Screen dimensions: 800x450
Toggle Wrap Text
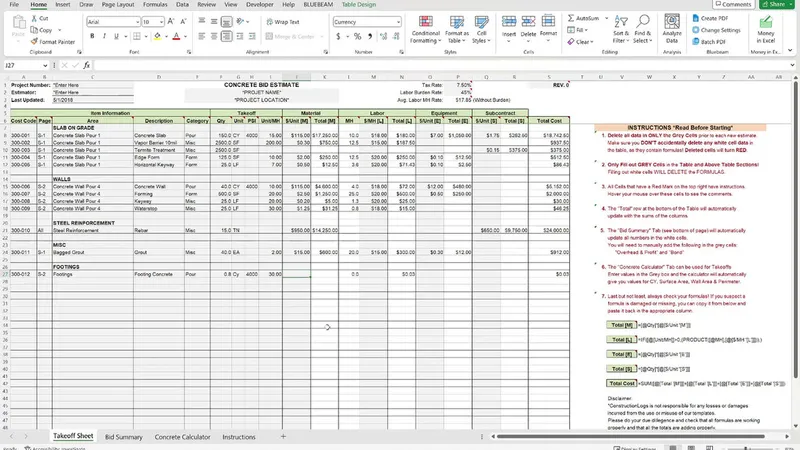(x=283, y=22)
